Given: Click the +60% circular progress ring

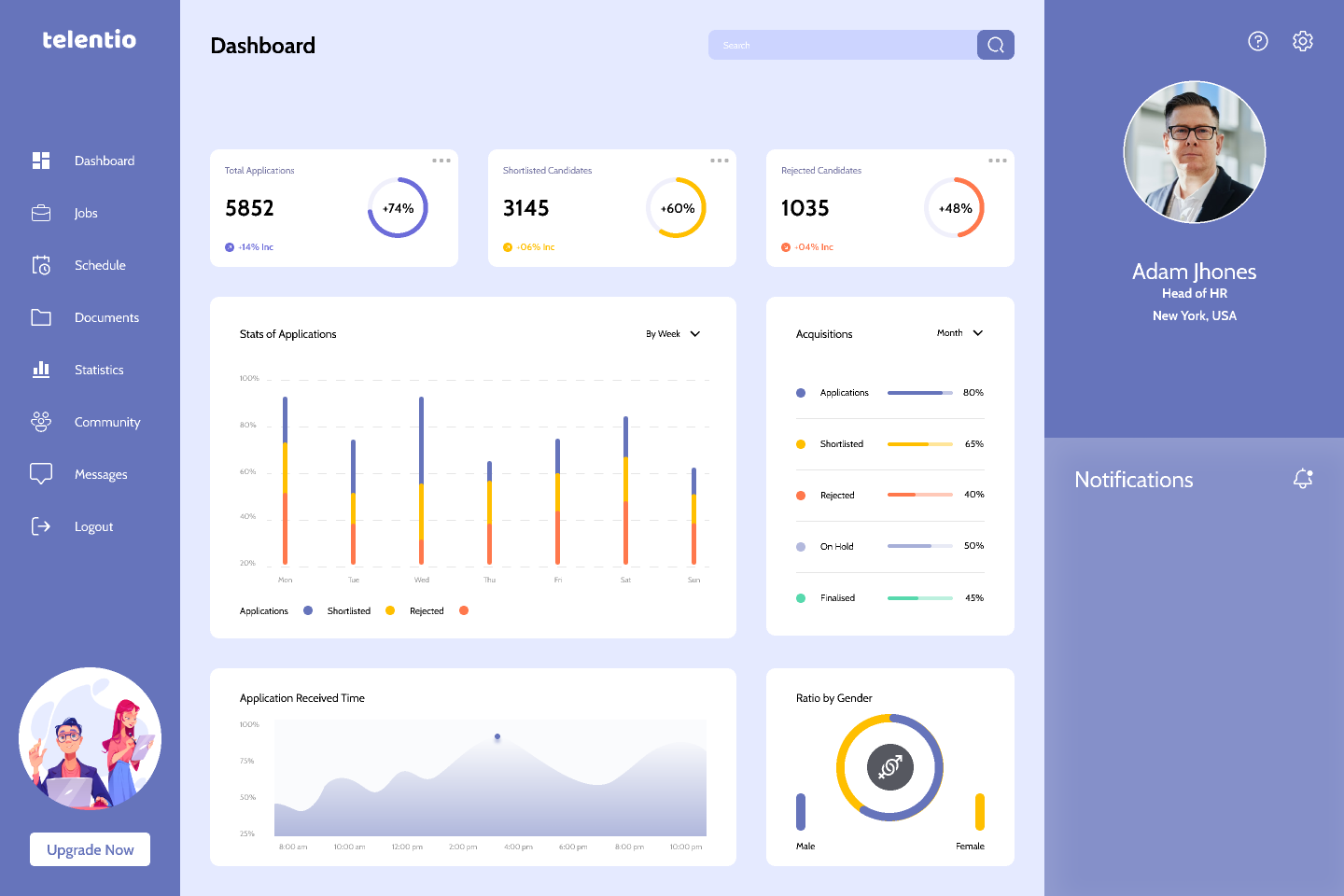Looking at the screenshot, I should coord(677,208).
